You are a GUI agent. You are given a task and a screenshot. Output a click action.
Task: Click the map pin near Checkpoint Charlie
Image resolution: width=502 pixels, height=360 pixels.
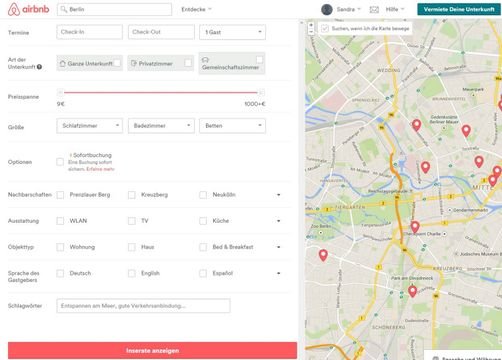[415, 227]
